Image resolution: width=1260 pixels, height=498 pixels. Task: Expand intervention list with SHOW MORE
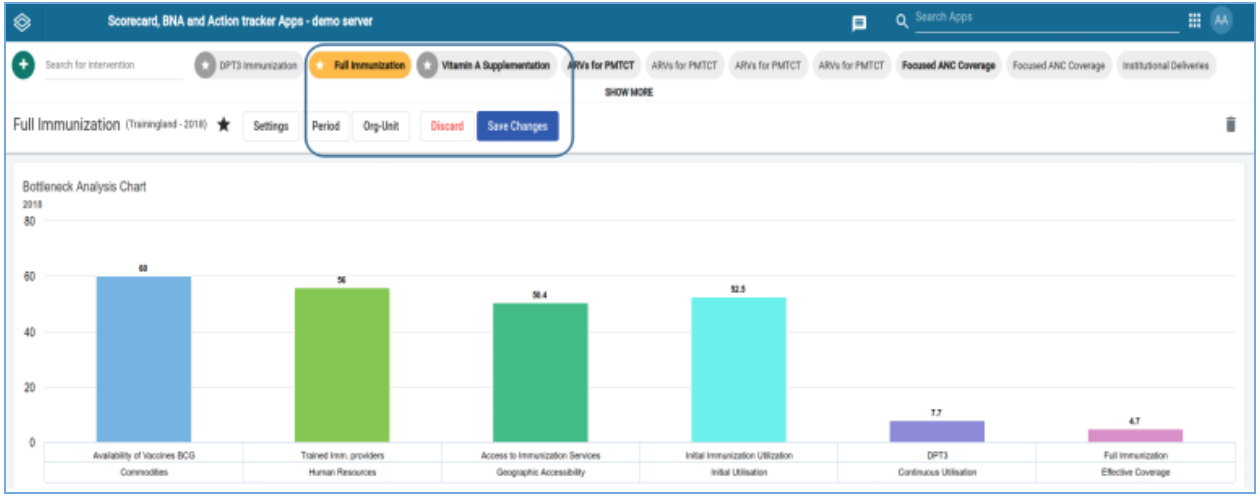pyautogui.click(x=629, y=92)
